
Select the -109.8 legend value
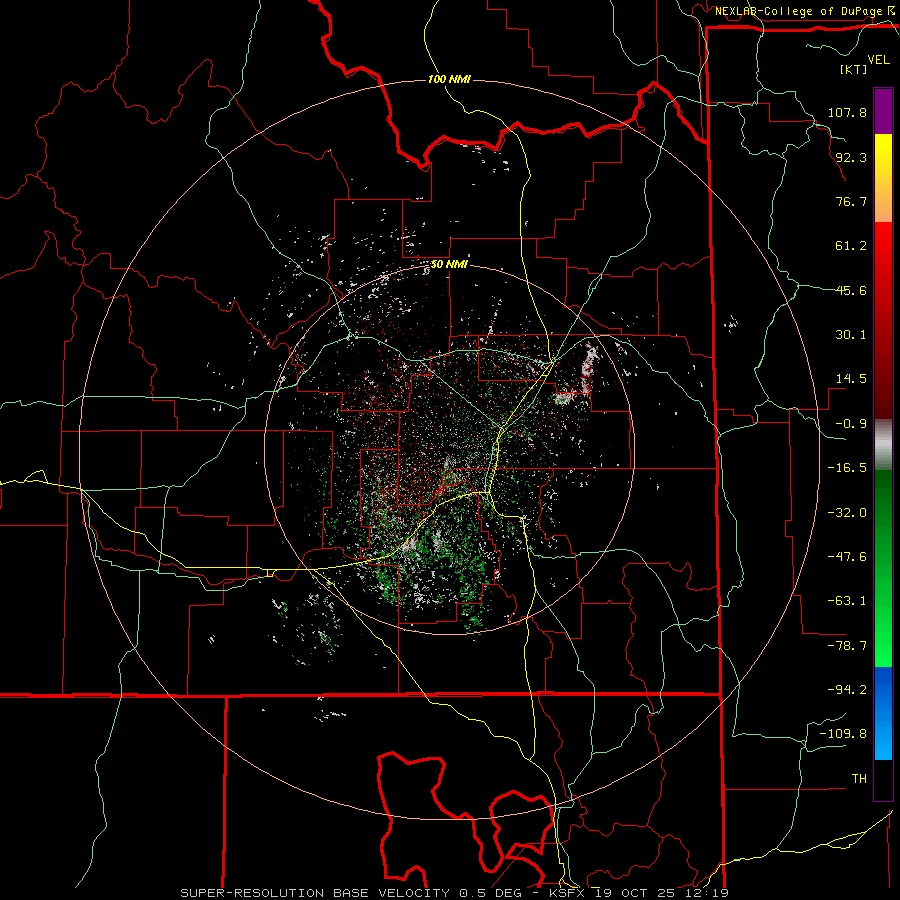[843, 734]
